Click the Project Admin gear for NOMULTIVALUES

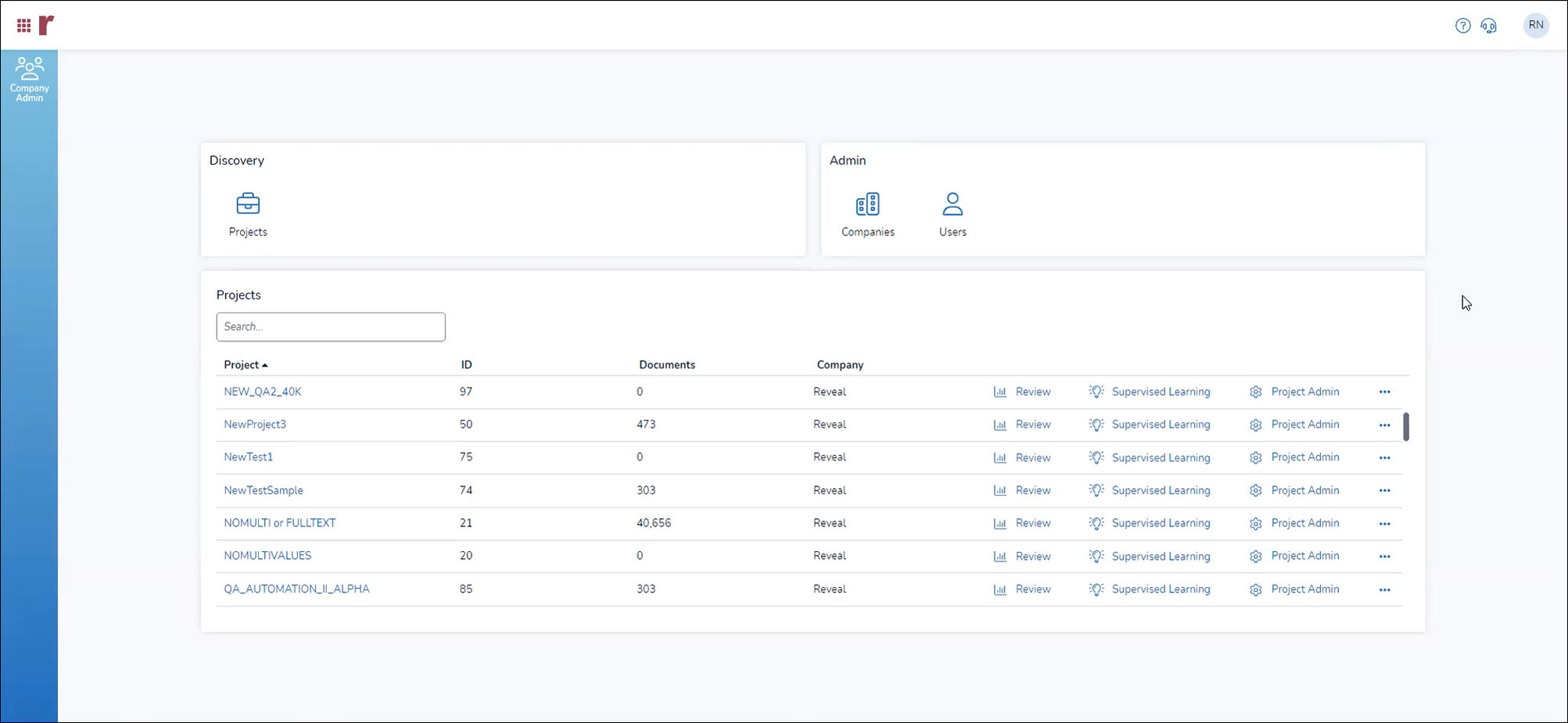coord(1255,556)
